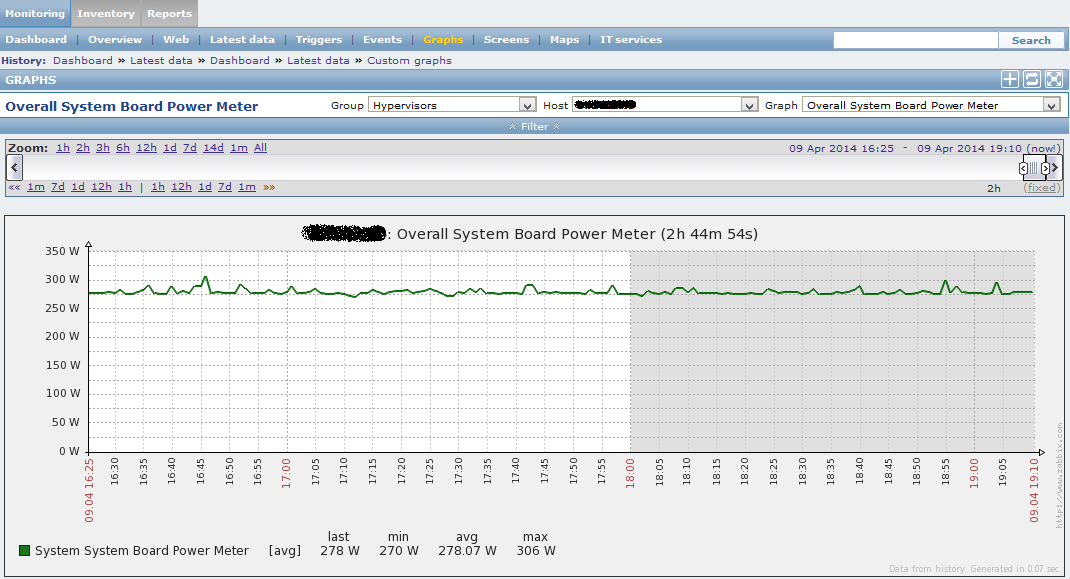Open Screens menu item
Viewport: 1070px width, 579px height.
pyautogui.click(x=506, y=40)
